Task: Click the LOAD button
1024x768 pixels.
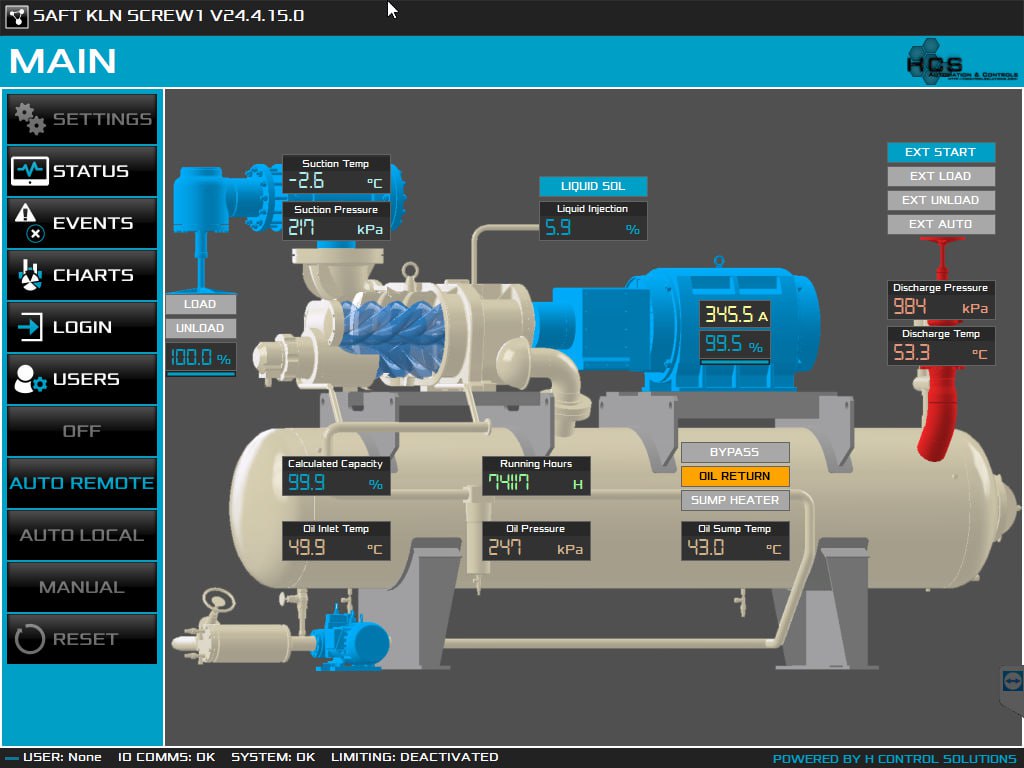Action: [x=200, y=304]
